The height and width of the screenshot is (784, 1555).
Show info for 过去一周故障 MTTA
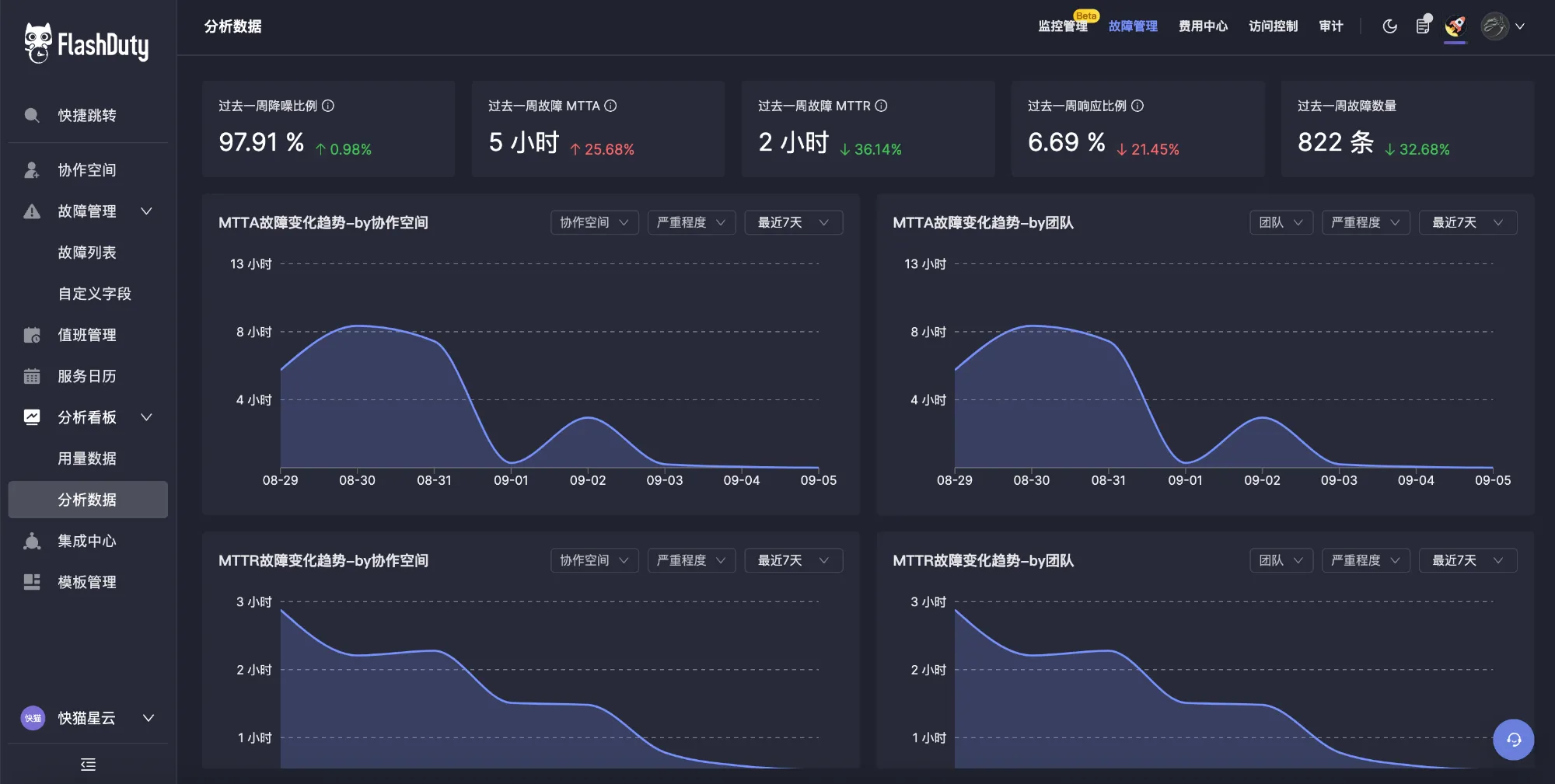(610, 106)
